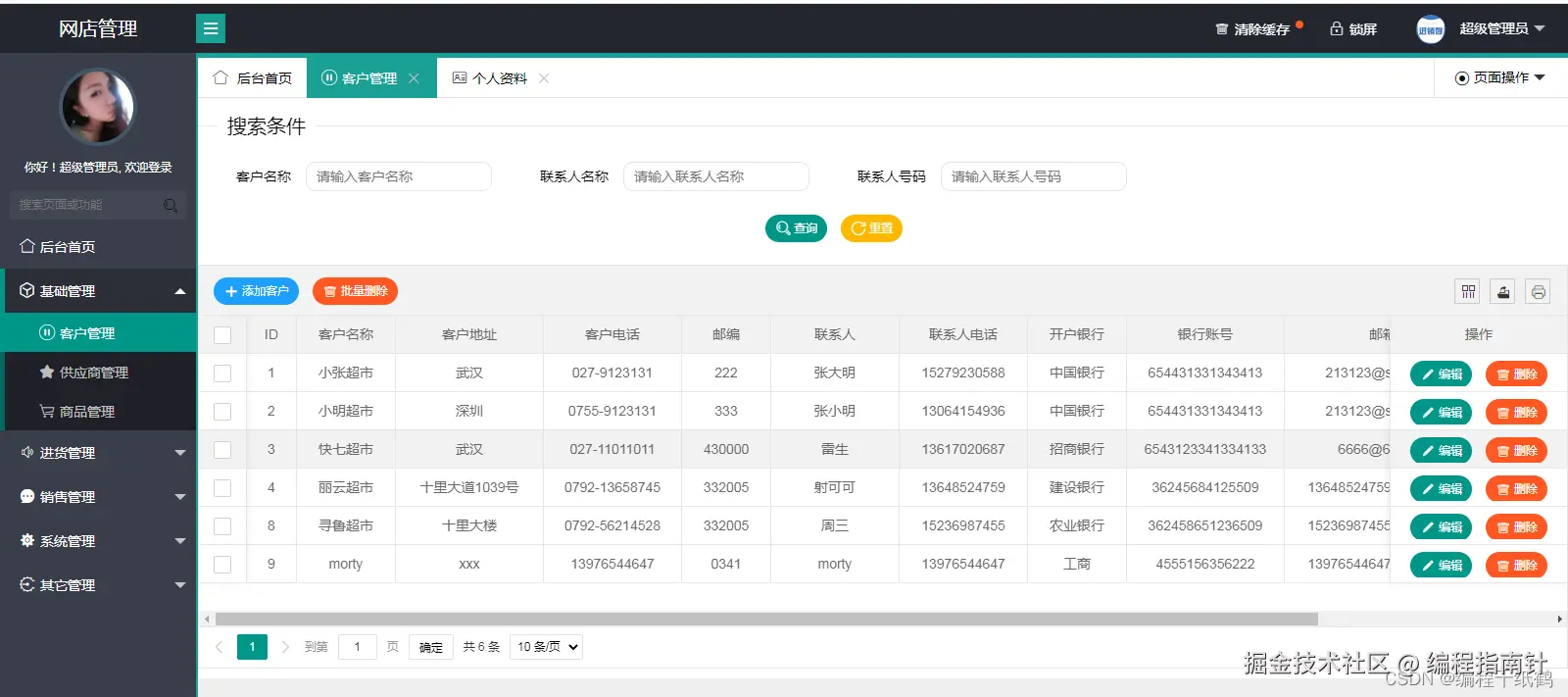Check the row for morty
1568x697 pixels.
[222, 565]
